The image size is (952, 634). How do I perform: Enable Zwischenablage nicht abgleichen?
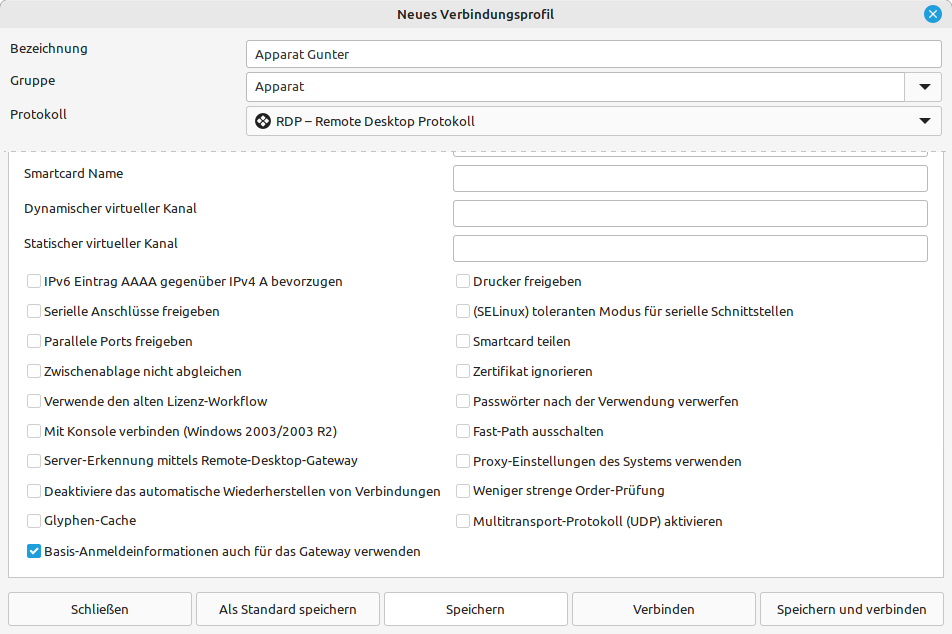pyautogui.click(x=34, y=371)
